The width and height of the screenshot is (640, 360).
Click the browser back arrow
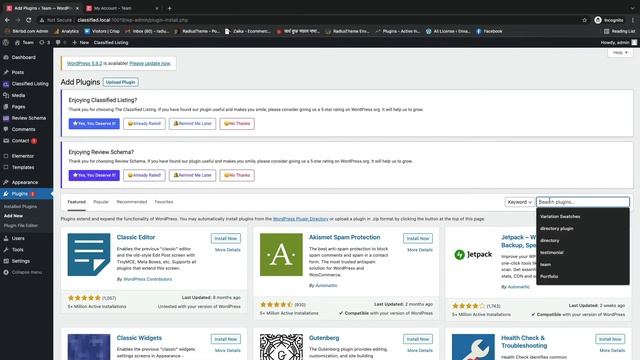[x=7, y=20]
